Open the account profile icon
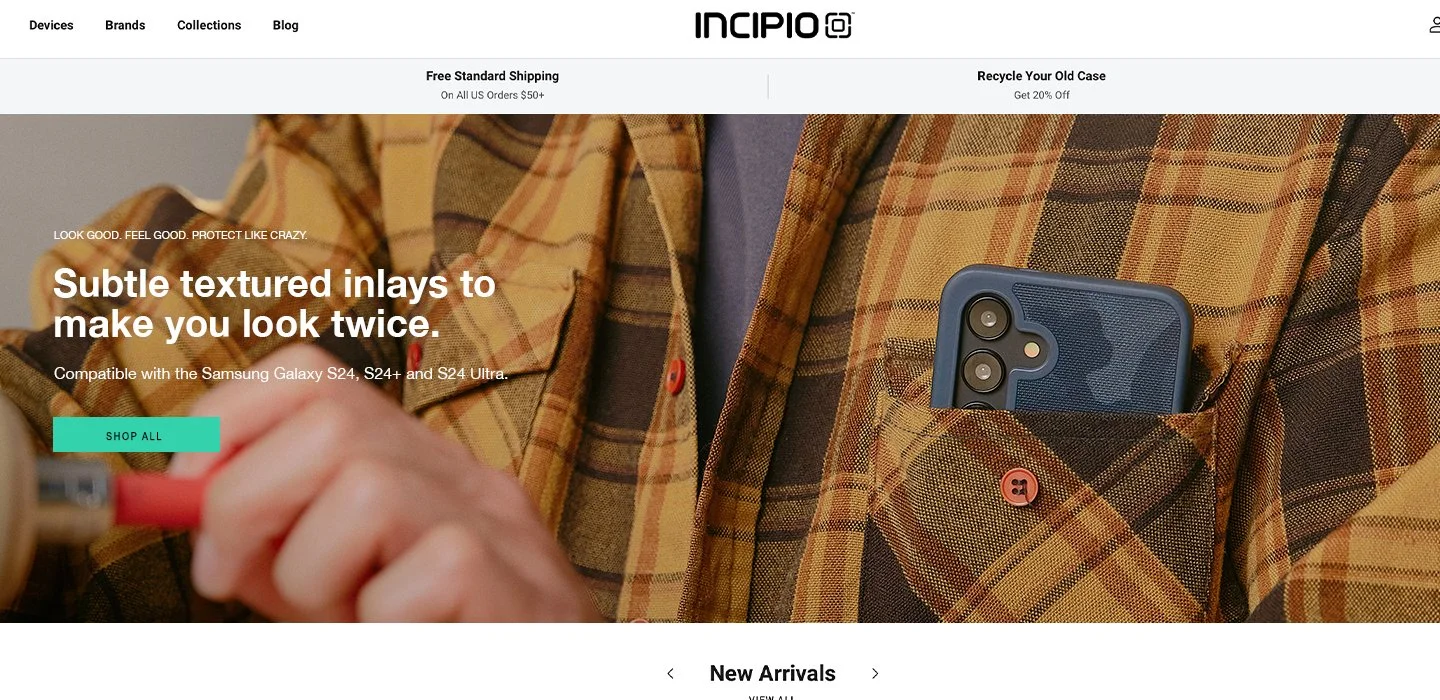 pos(1434,25)
